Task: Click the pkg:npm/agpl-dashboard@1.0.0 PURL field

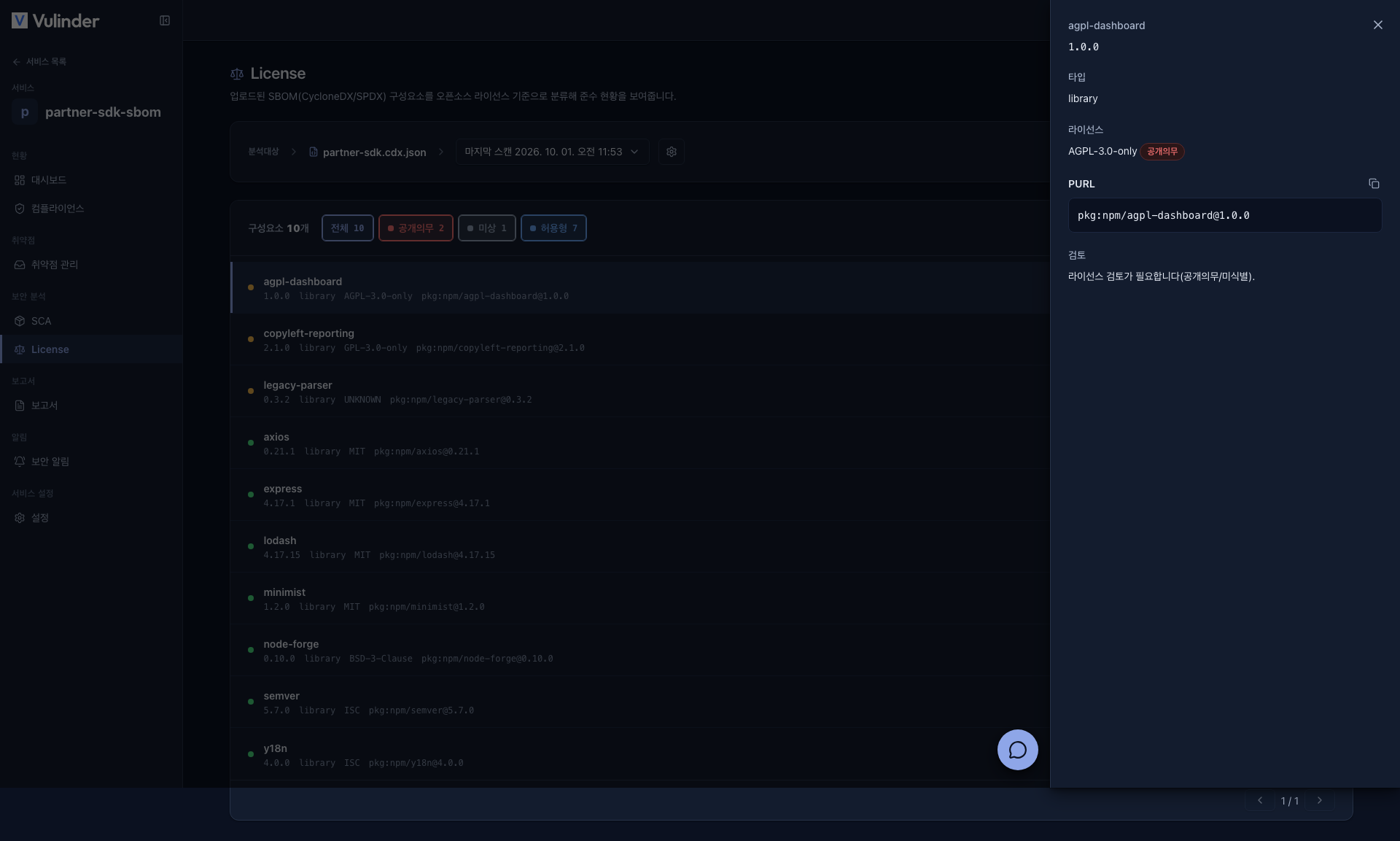Action: tap(1225, 215)
